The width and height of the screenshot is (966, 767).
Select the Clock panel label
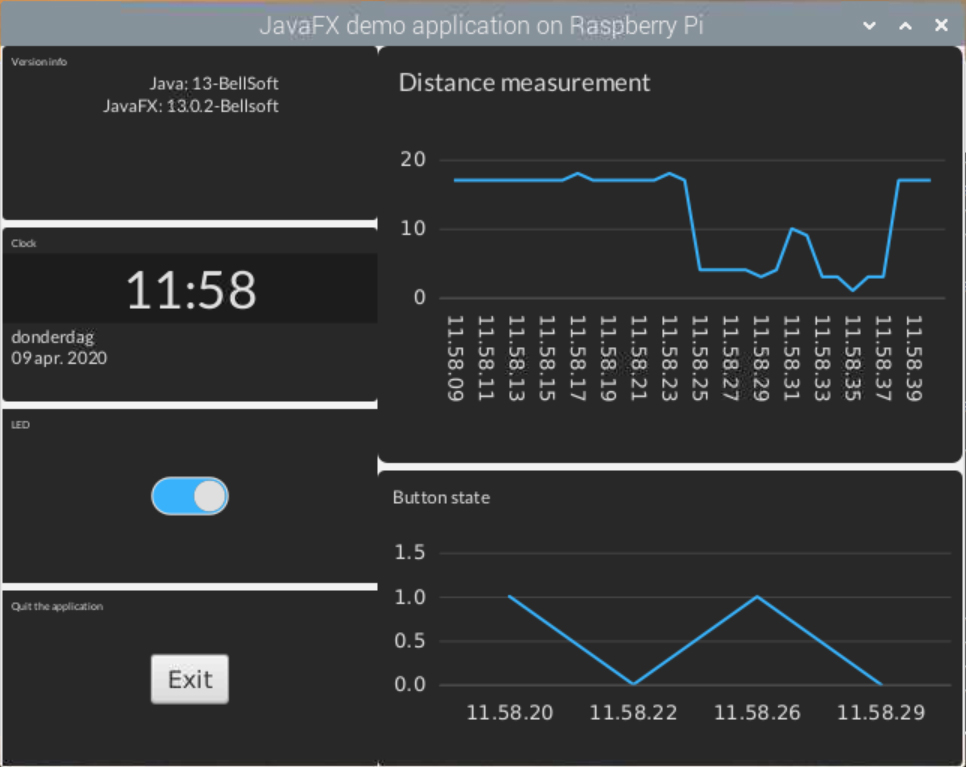pos(23,242)
